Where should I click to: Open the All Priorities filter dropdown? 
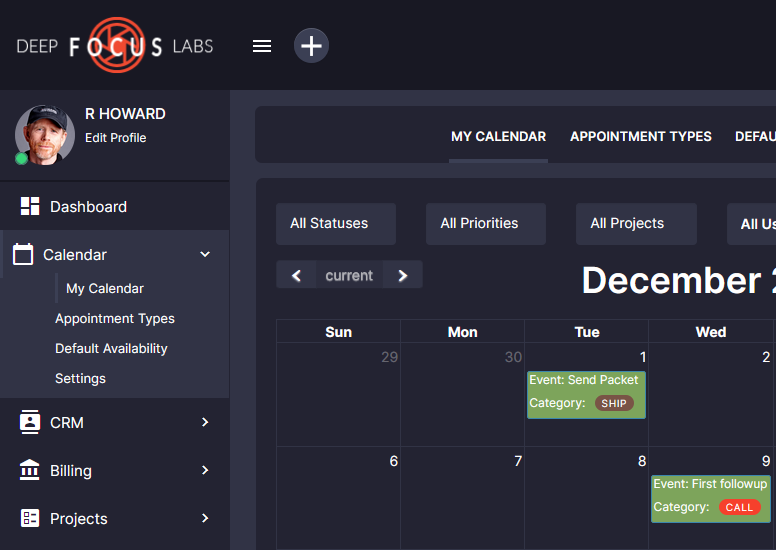pyautogui.click(x=486, y=224)
